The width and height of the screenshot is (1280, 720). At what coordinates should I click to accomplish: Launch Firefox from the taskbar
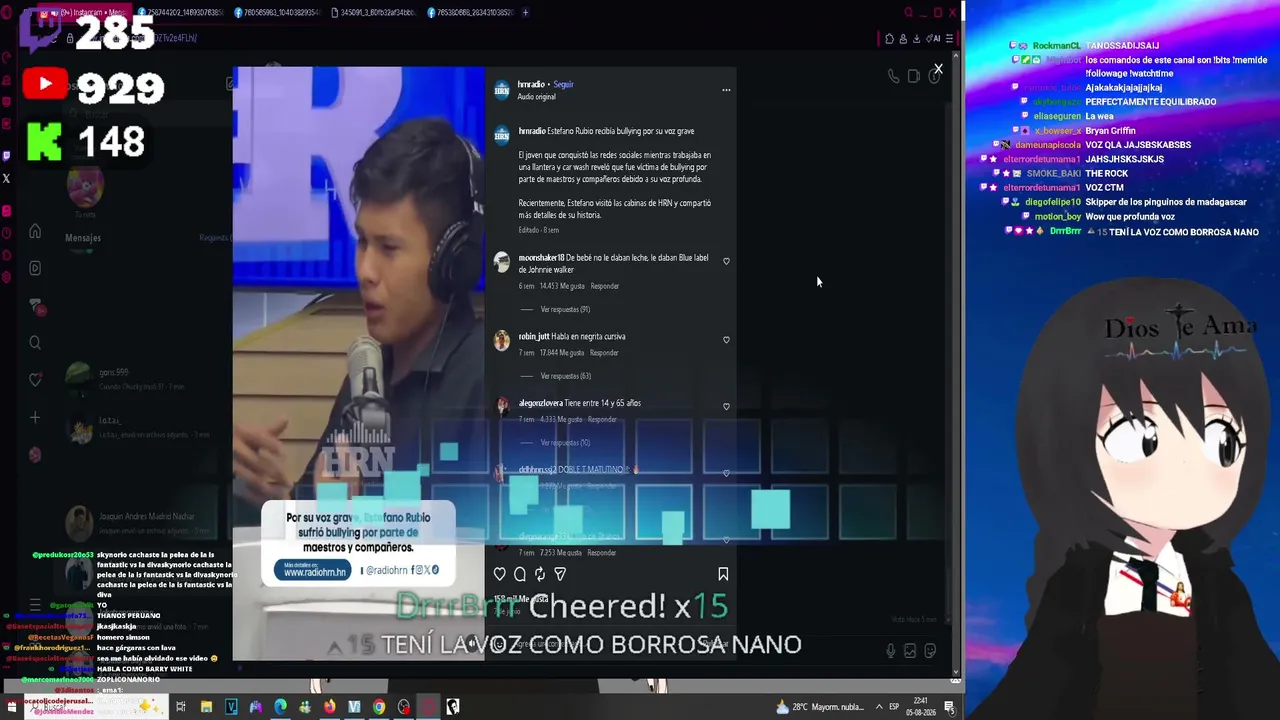click(329, 707)
